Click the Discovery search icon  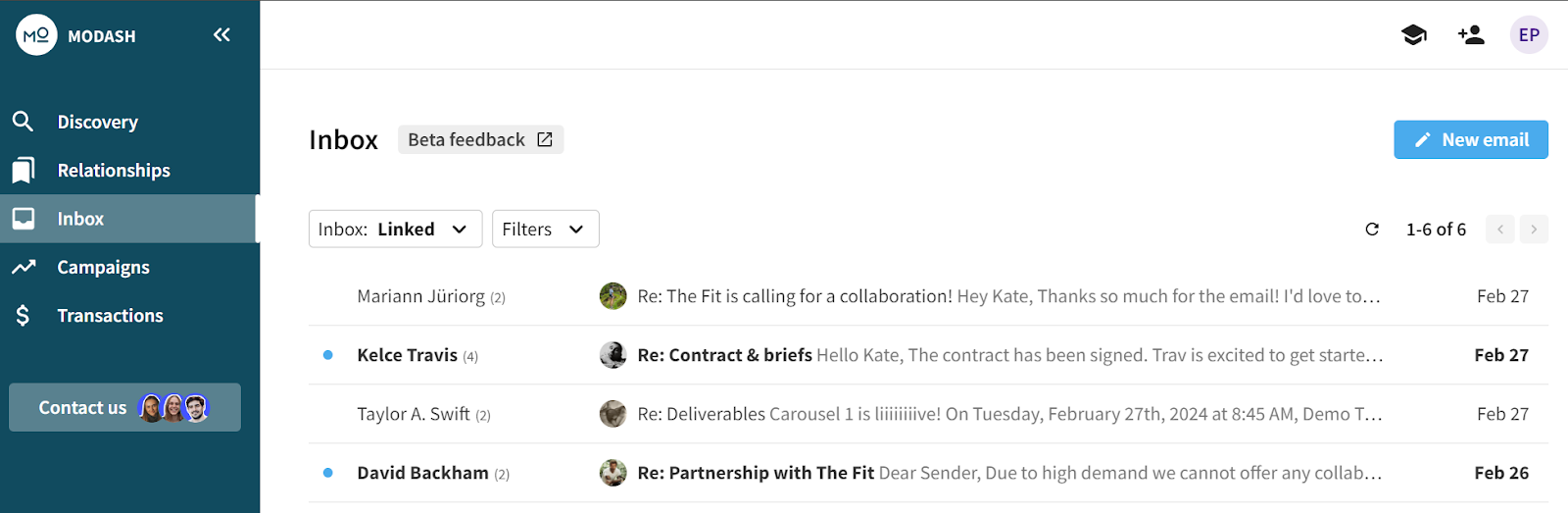click(x=24, y=122)
